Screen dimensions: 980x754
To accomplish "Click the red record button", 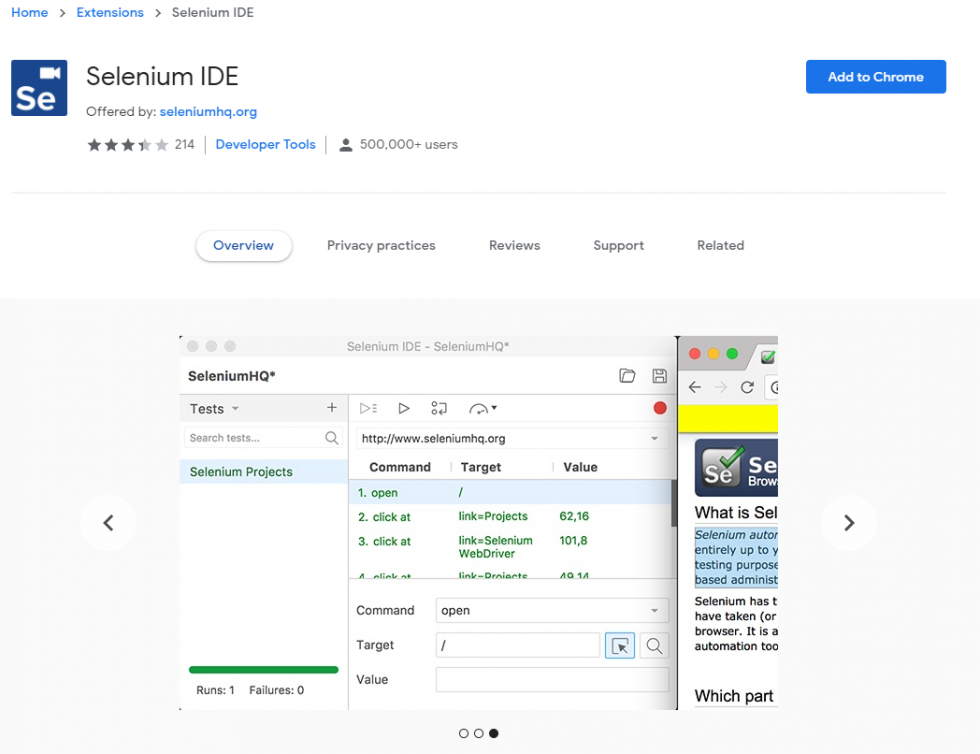I will pyautogui.click(x=660, y=408).
